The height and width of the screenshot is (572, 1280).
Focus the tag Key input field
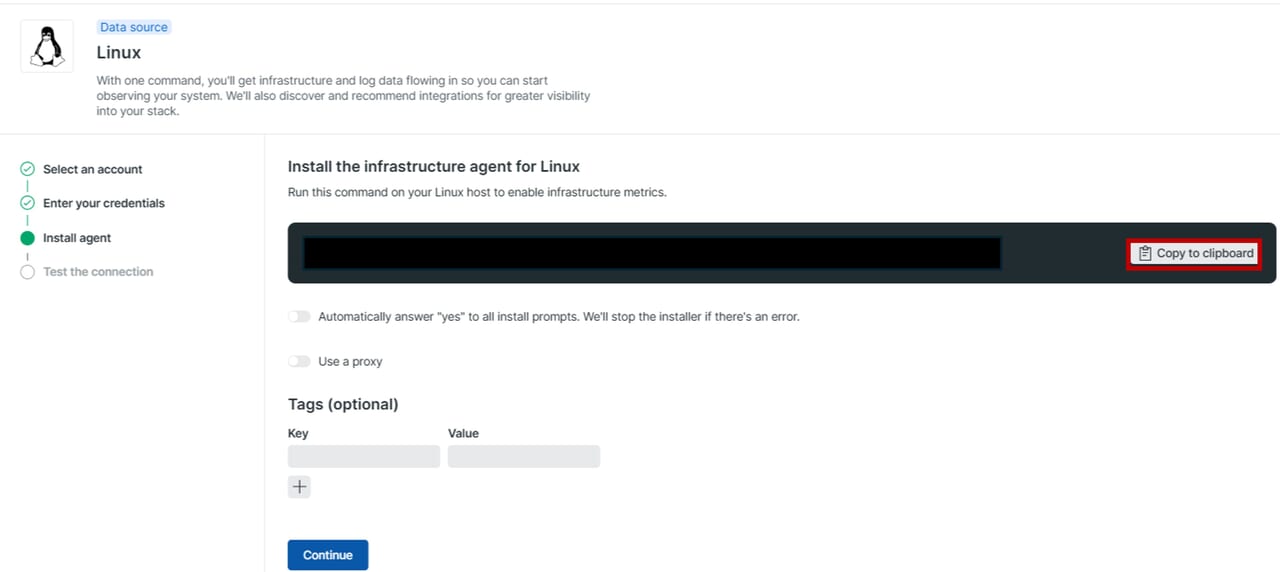click(x=364, y=457)
